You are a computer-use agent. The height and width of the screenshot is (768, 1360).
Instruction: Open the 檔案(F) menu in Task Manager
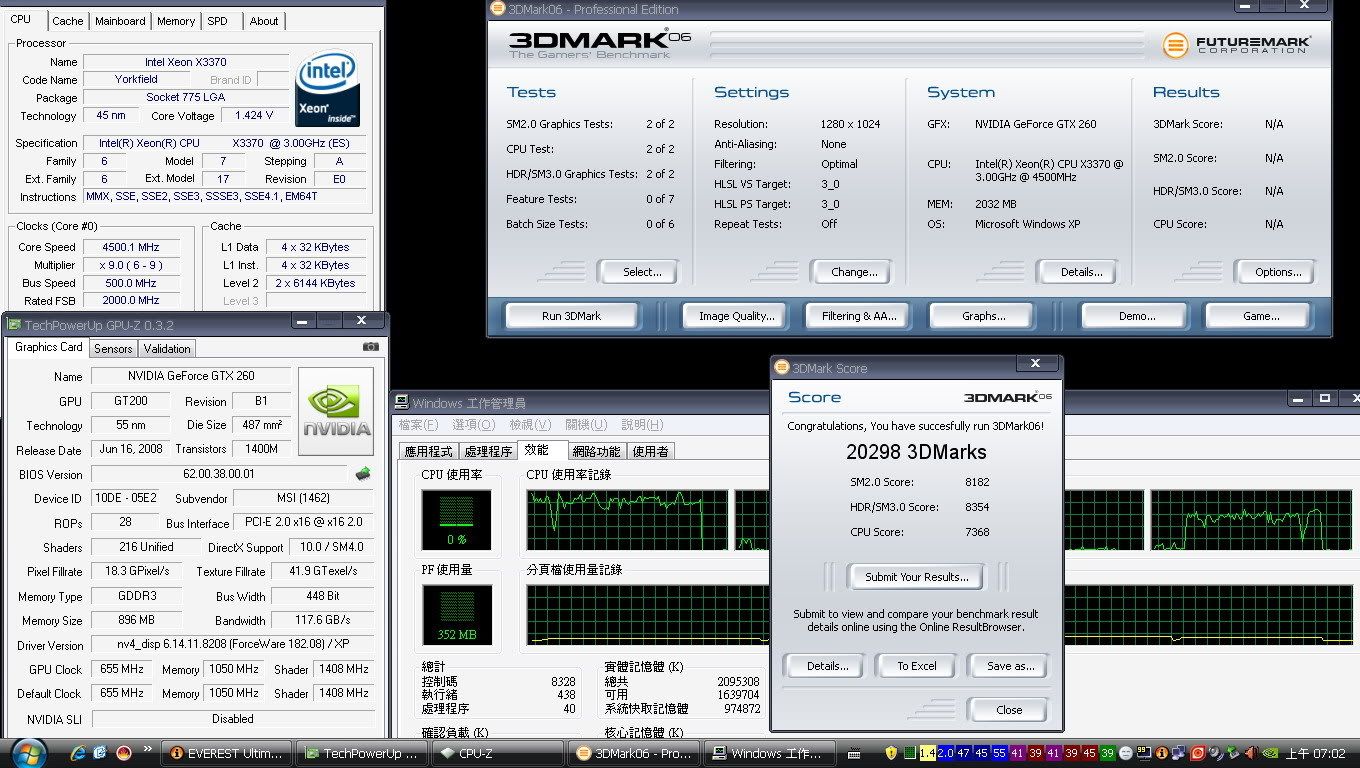418,425
